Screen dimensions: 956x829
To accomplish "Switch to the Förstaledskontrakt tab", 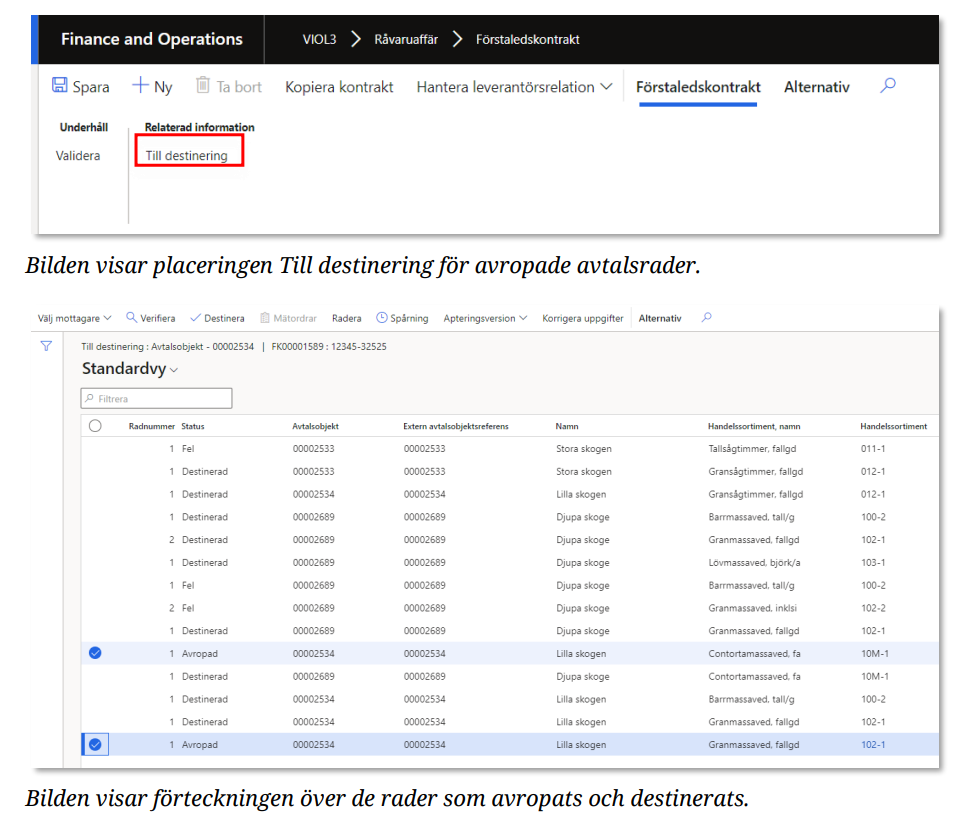I will [698, 87].
